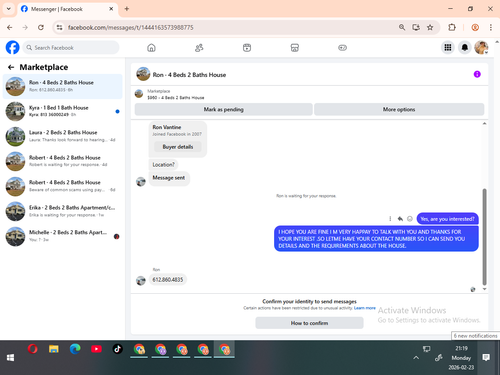
Task: Click the How to confirm button
Action: (309, 323)
